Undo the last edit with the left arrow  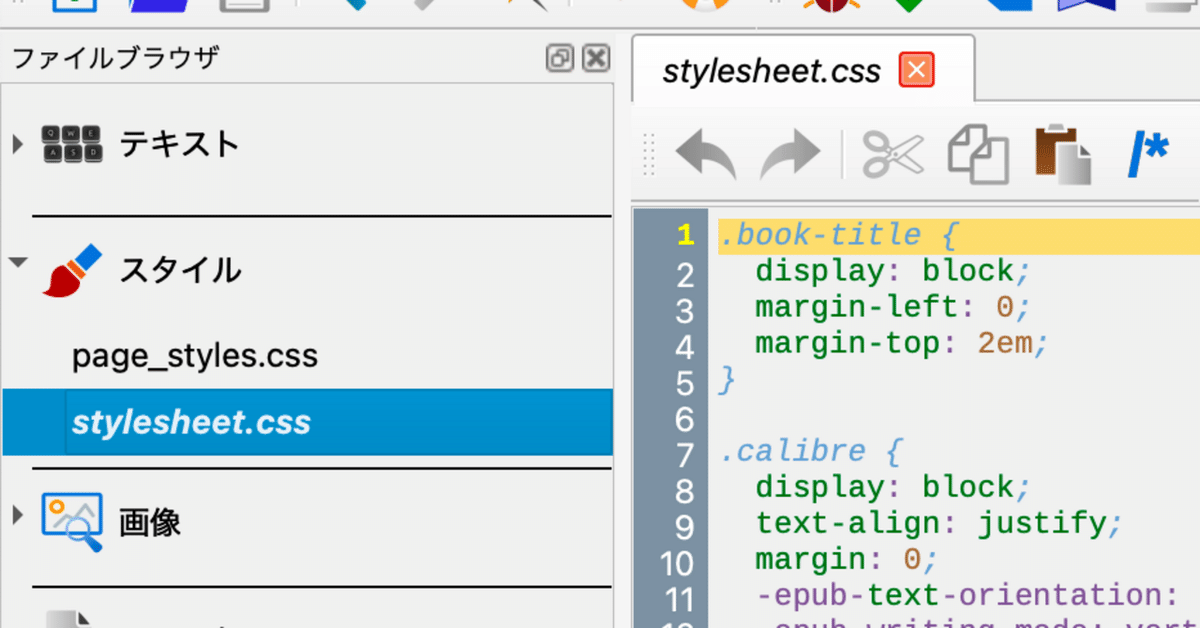click(706, 156)
